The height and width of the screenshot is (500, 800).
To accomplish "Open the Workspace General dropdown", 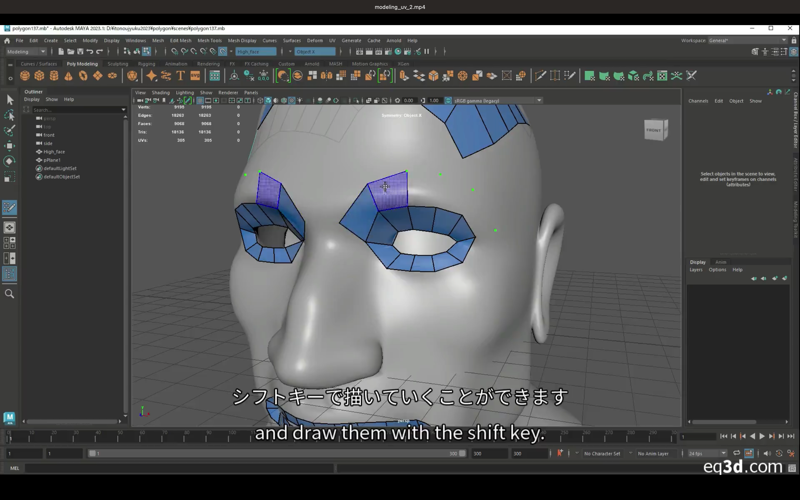I will [x=720, y=40].
